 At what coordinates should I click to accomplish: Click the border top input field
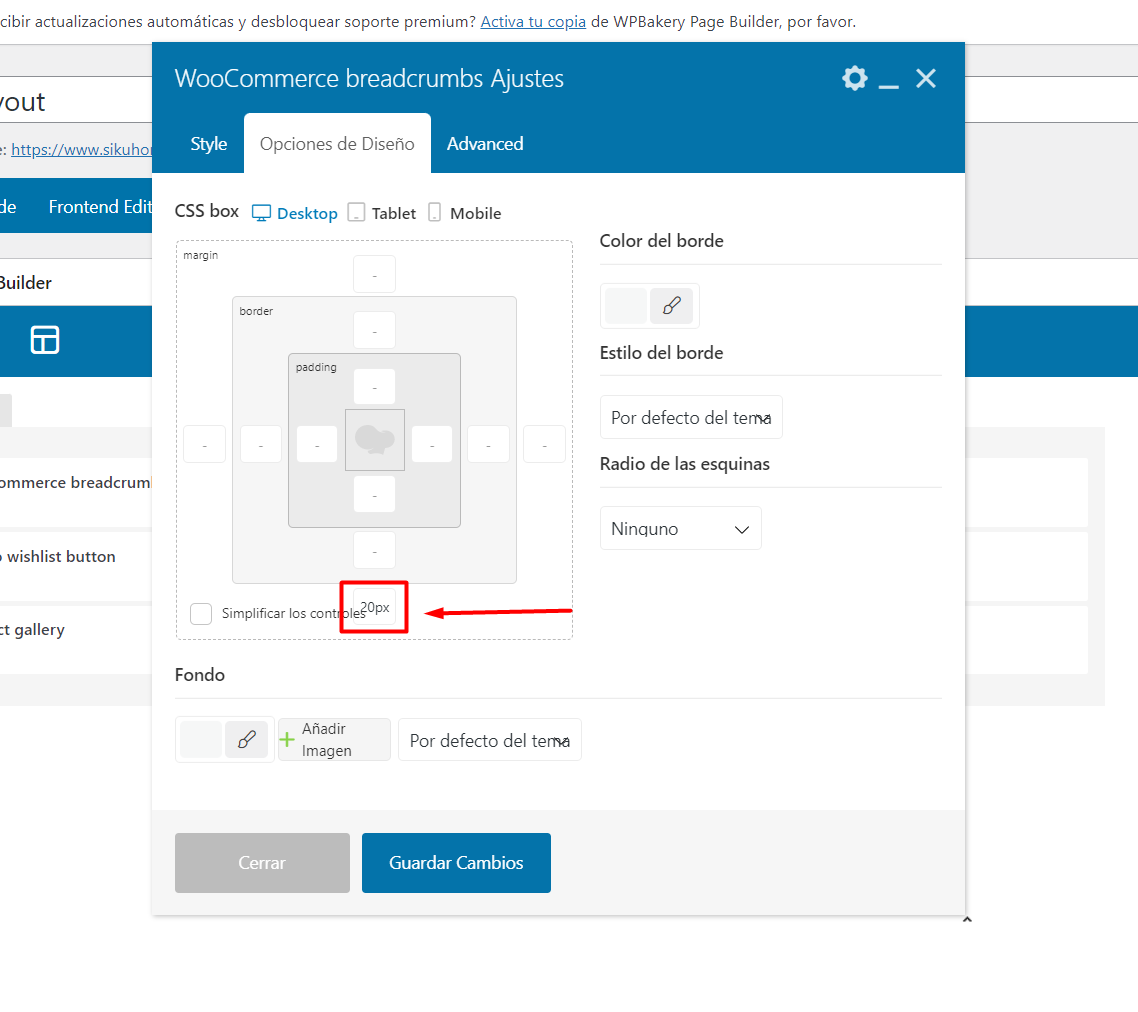374,330
